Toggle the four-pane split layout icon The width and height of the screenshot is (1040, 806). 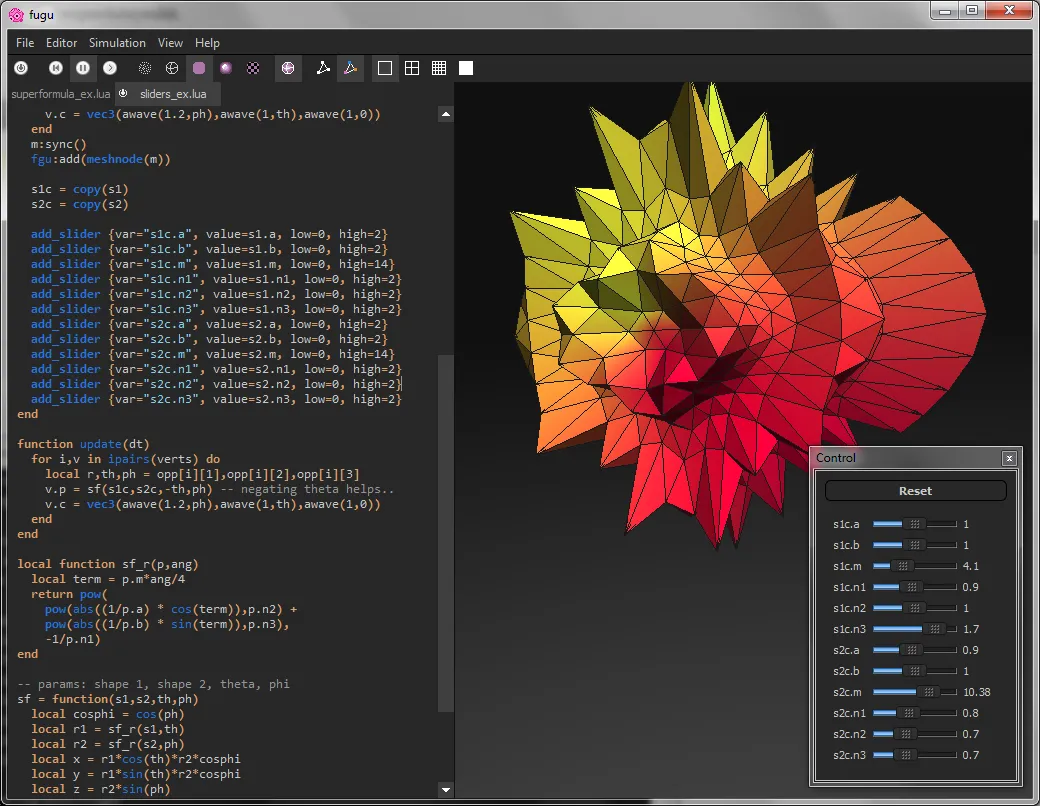[x=412, y=67]
